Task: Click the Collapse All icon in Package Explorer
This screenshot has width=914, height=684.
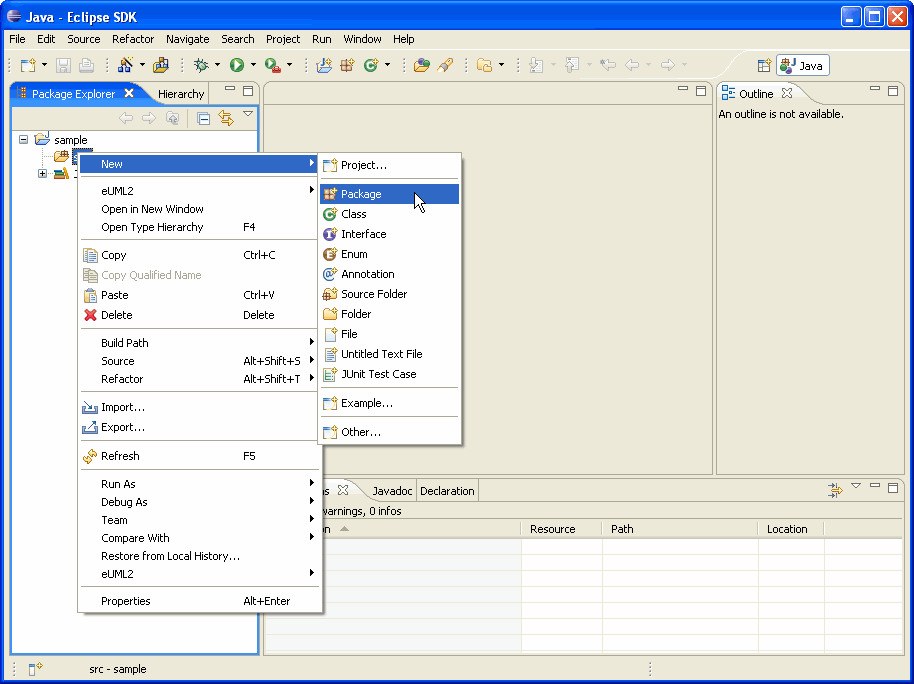Action: (x=203, y=118)
